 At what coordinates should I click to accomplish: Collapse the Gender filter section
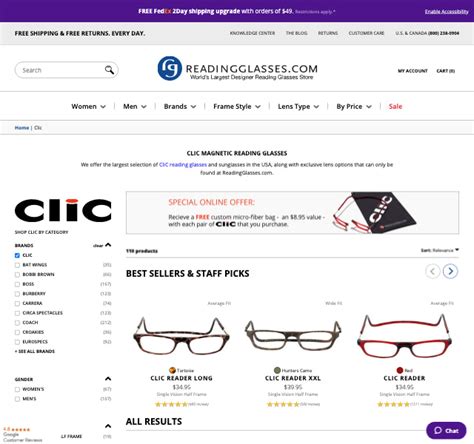pyautogui.click(x=108, y=379)
